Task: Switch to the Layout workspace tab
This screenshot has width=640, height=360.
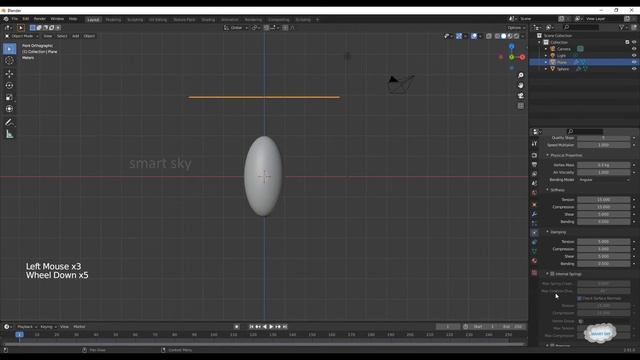Action: point(93,20)
